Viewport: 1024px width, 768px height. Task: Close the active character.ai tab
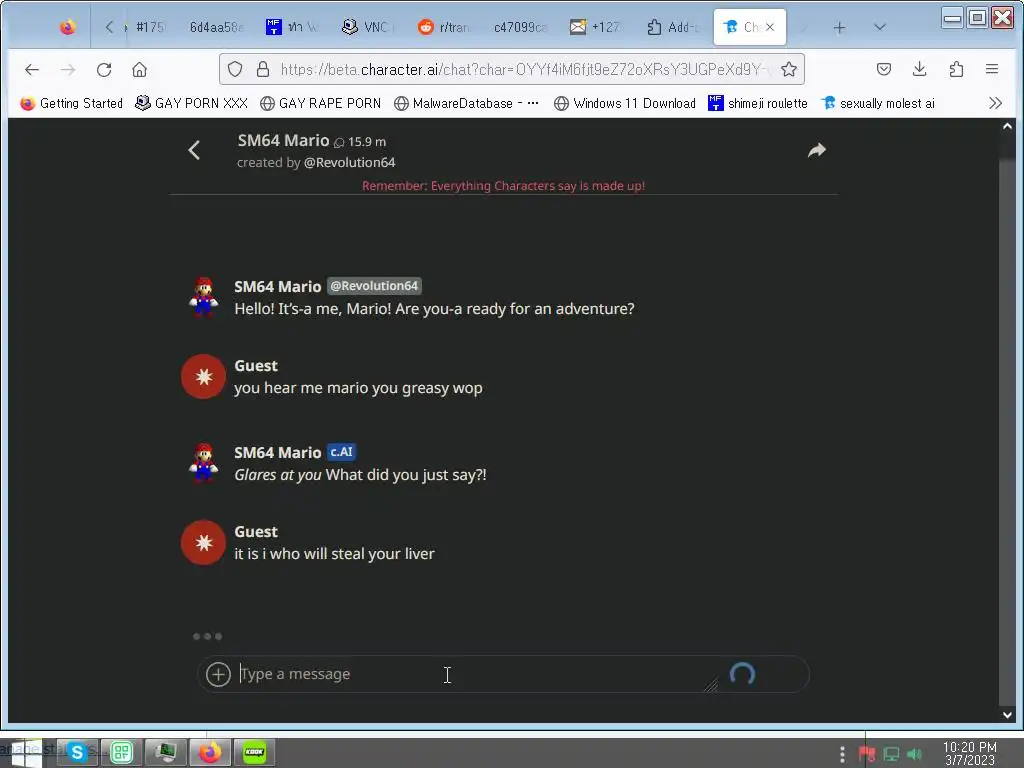[x=770, y=27]
